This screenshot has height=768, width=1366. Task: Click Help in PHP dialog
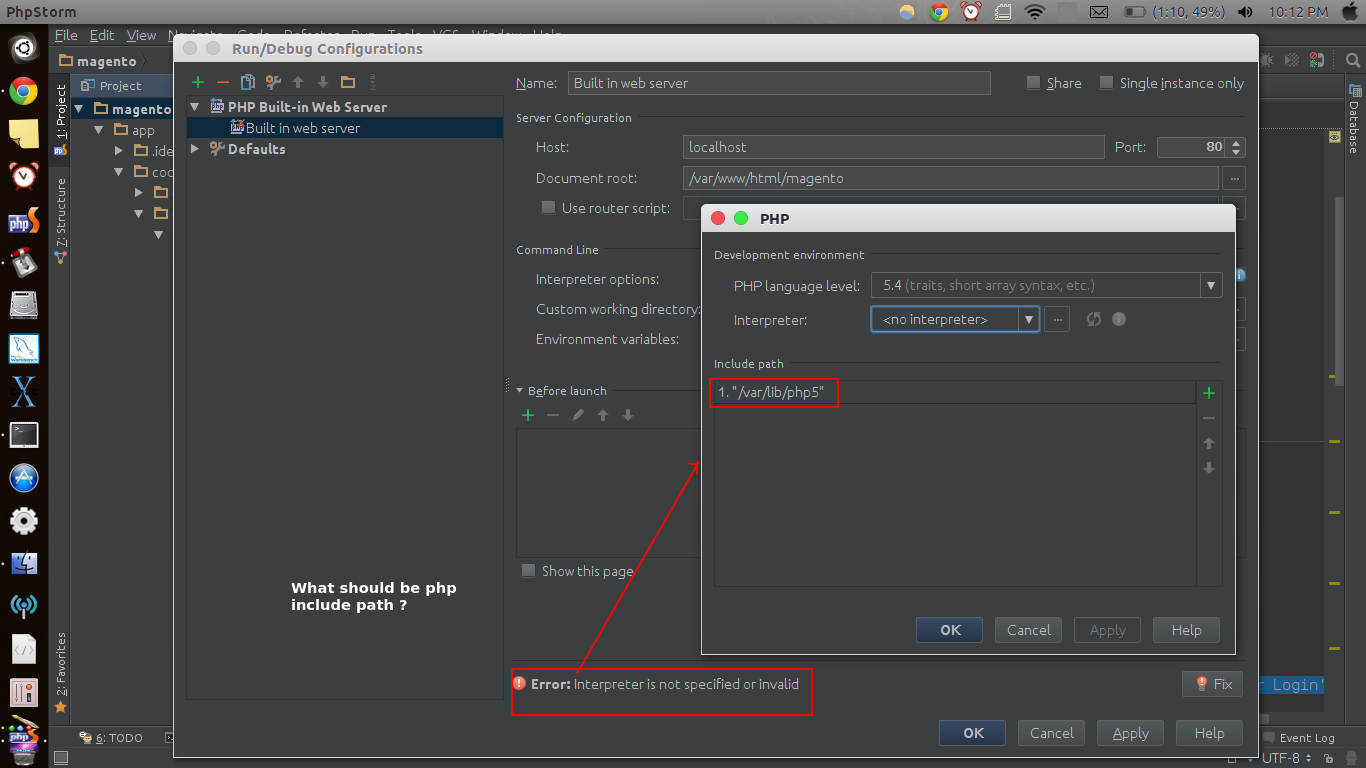[x=1186, y=630]
